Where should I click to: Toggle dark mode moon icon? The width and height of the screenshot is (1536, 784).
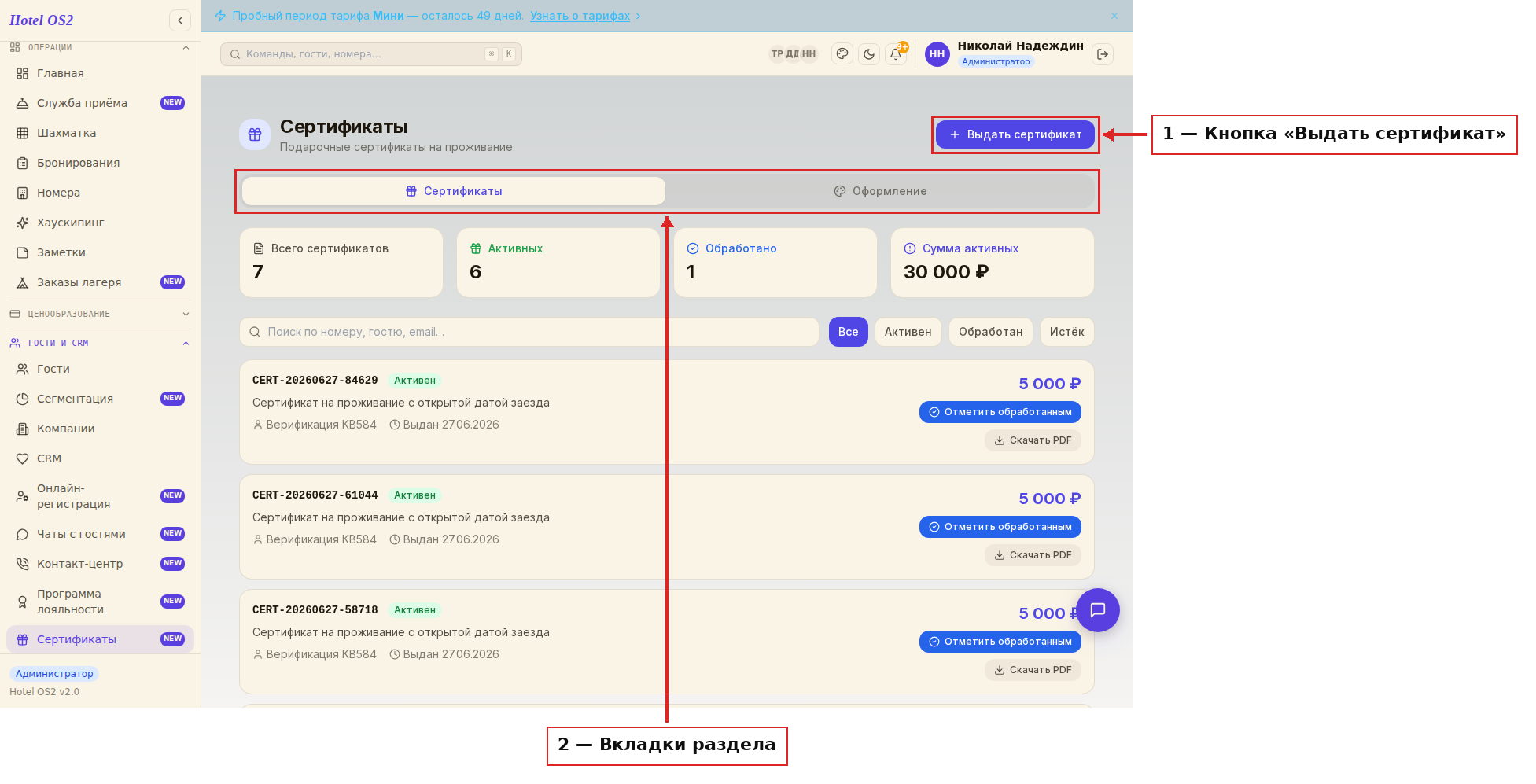click(x=869, y=54)
